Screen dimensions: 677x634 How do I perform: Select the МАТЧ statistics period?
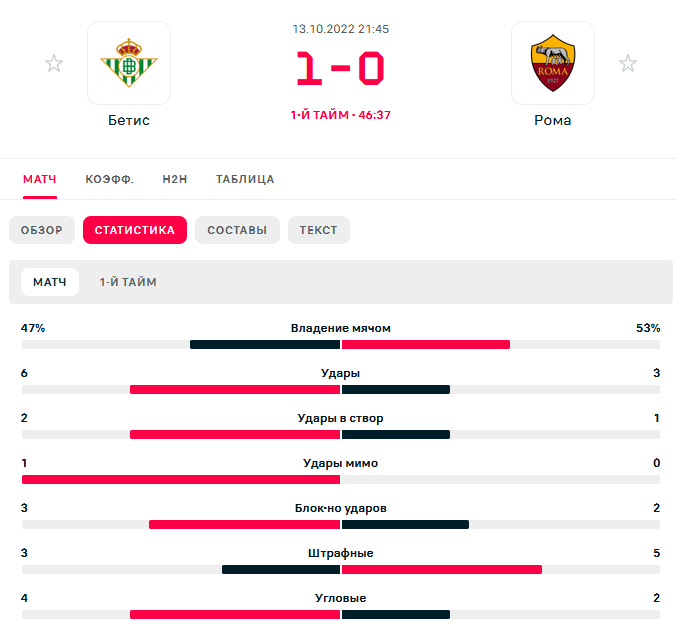50,282
